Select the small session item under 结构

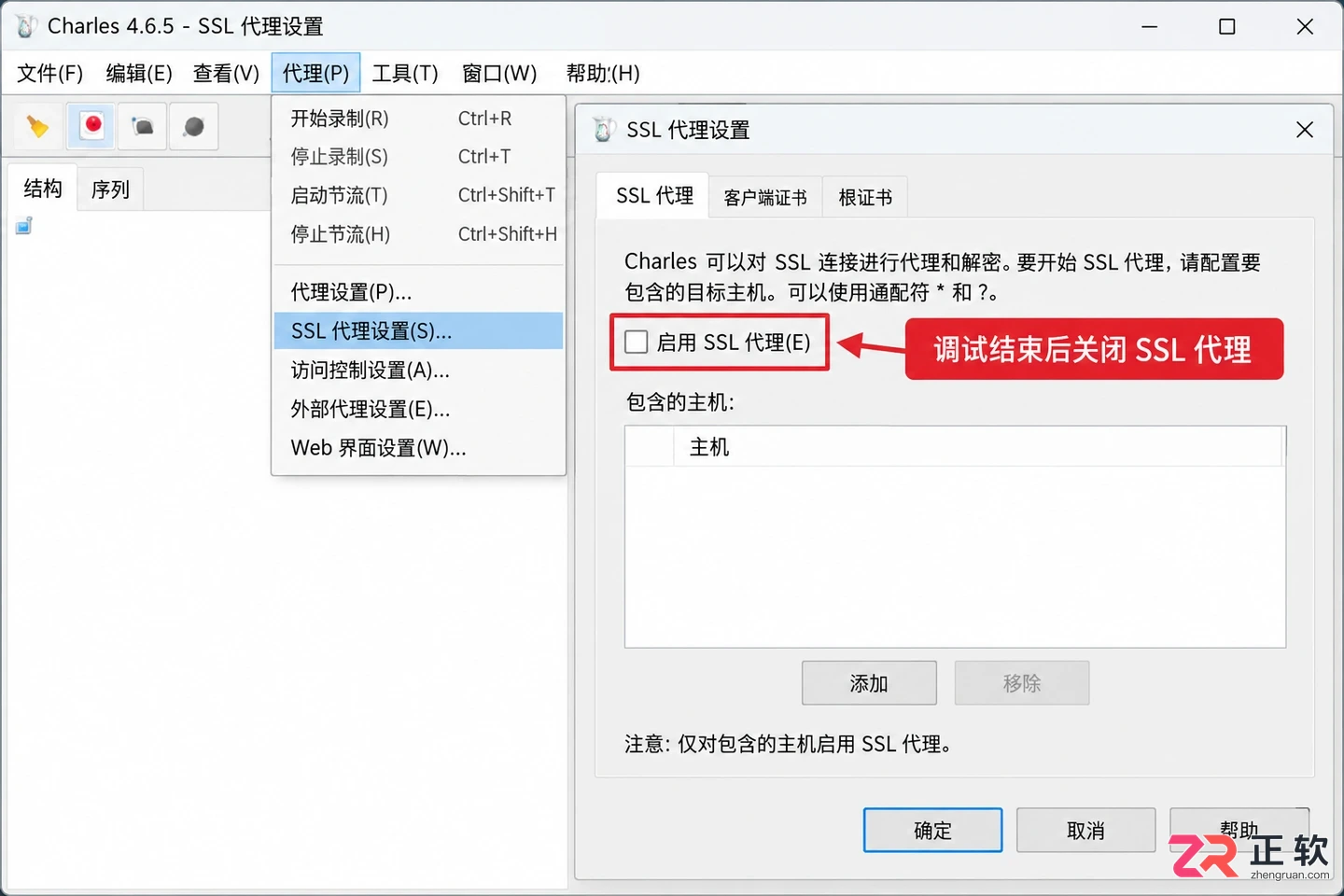coord(24,226)
